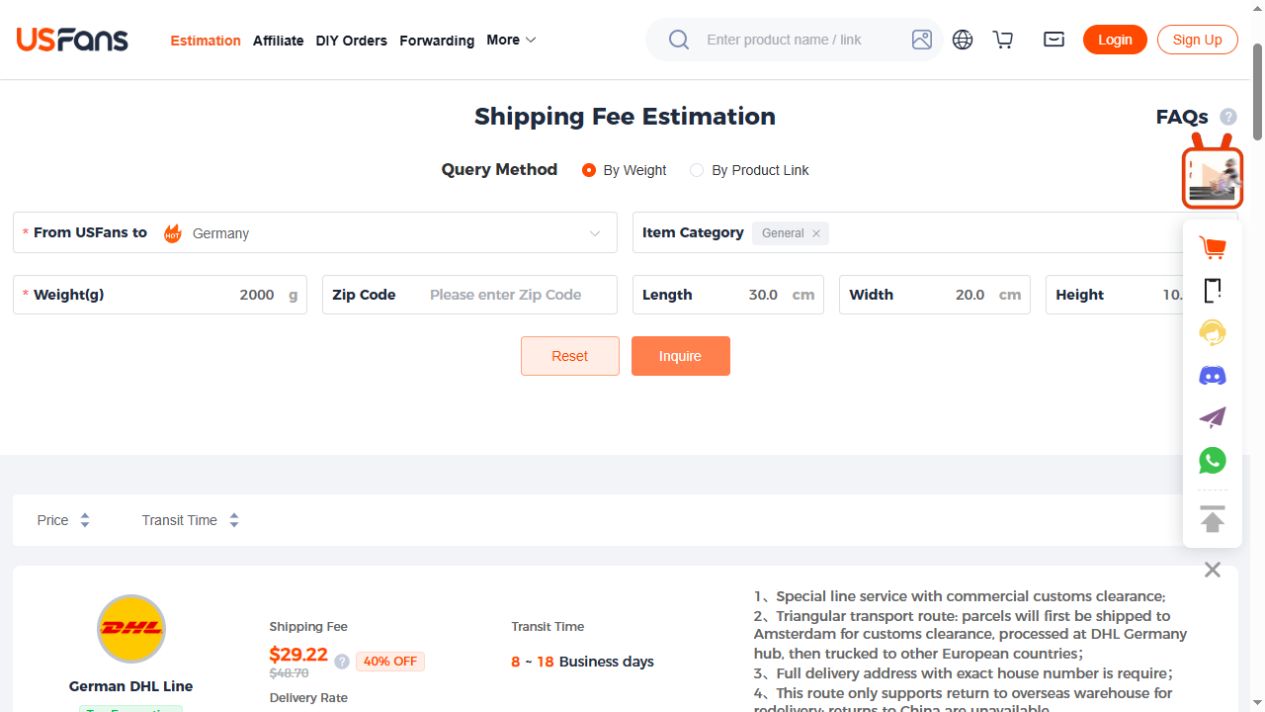1265x712 pixels.
Task: Select By Product Link query method
Action: [749, 170]
